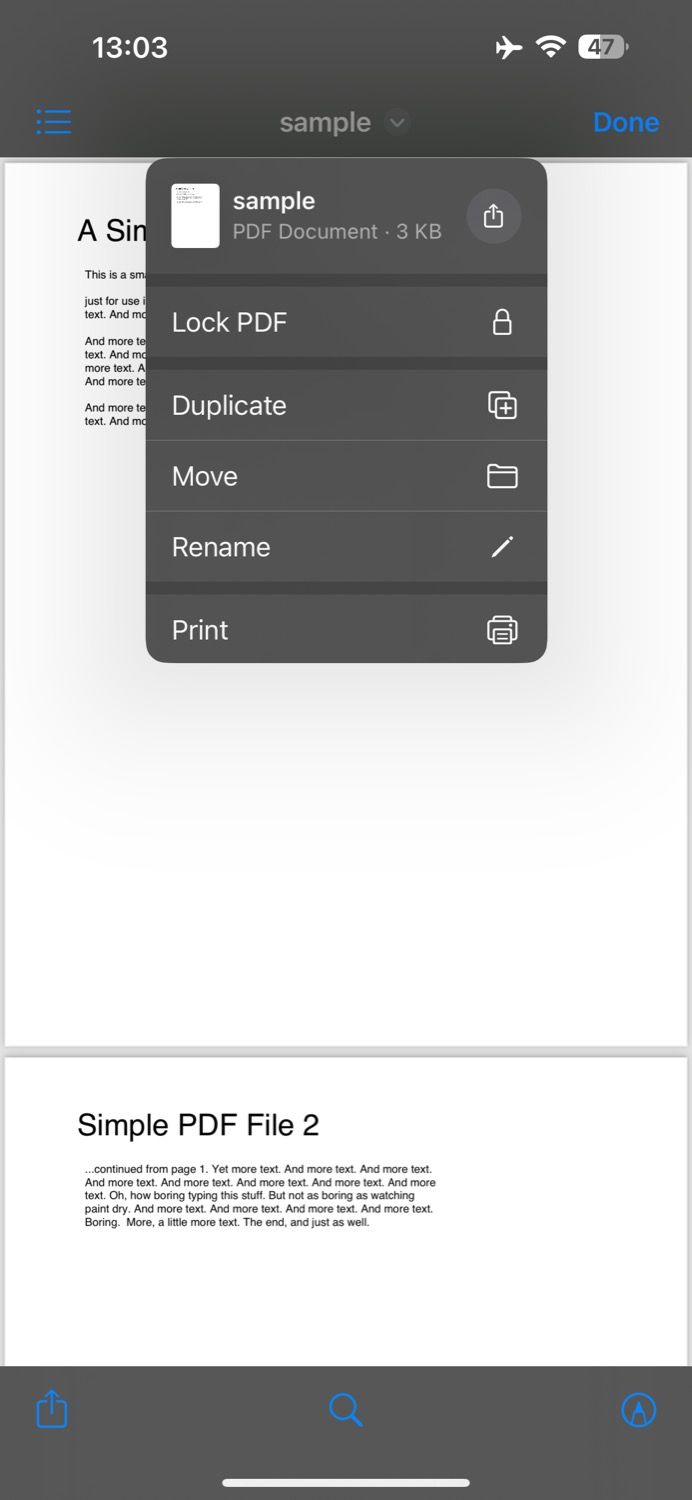Select the Lock PDF padlock icon
692x1500 pixels.
(x=502, y=322)
